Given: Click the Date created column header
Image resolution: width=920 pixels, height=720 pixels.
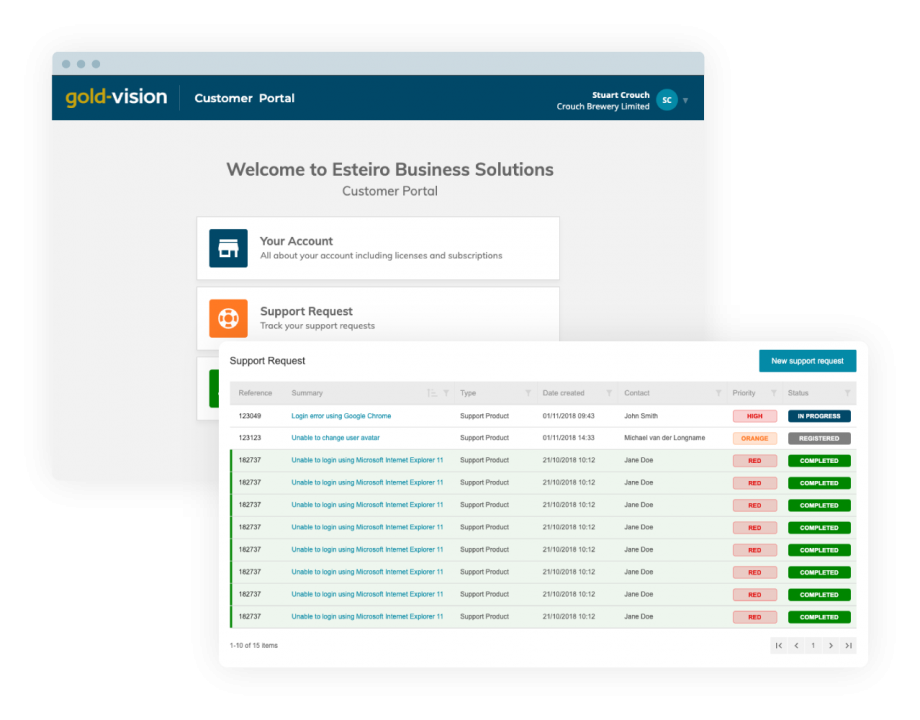Looking at the screenshot, I should coord(563,393).
